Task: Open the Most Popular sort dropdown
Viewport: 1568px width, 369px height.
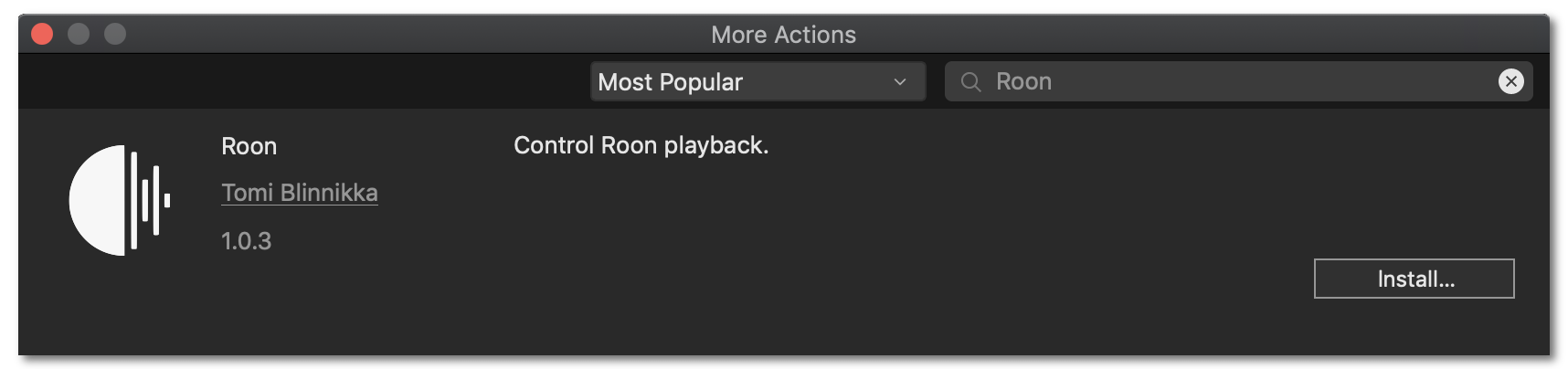Action: tap(758, 81)
